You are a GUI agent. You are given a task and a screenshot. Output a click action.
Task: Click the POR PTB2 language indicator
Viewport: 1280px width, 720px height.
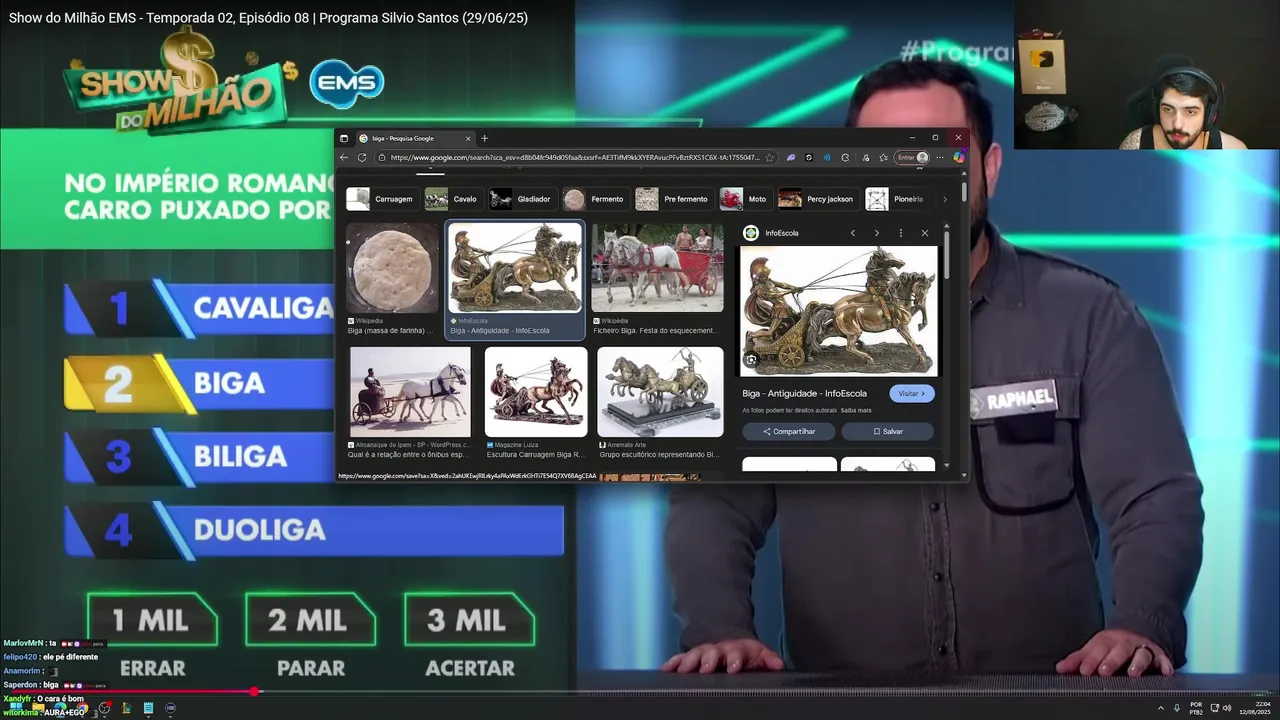1196,708
